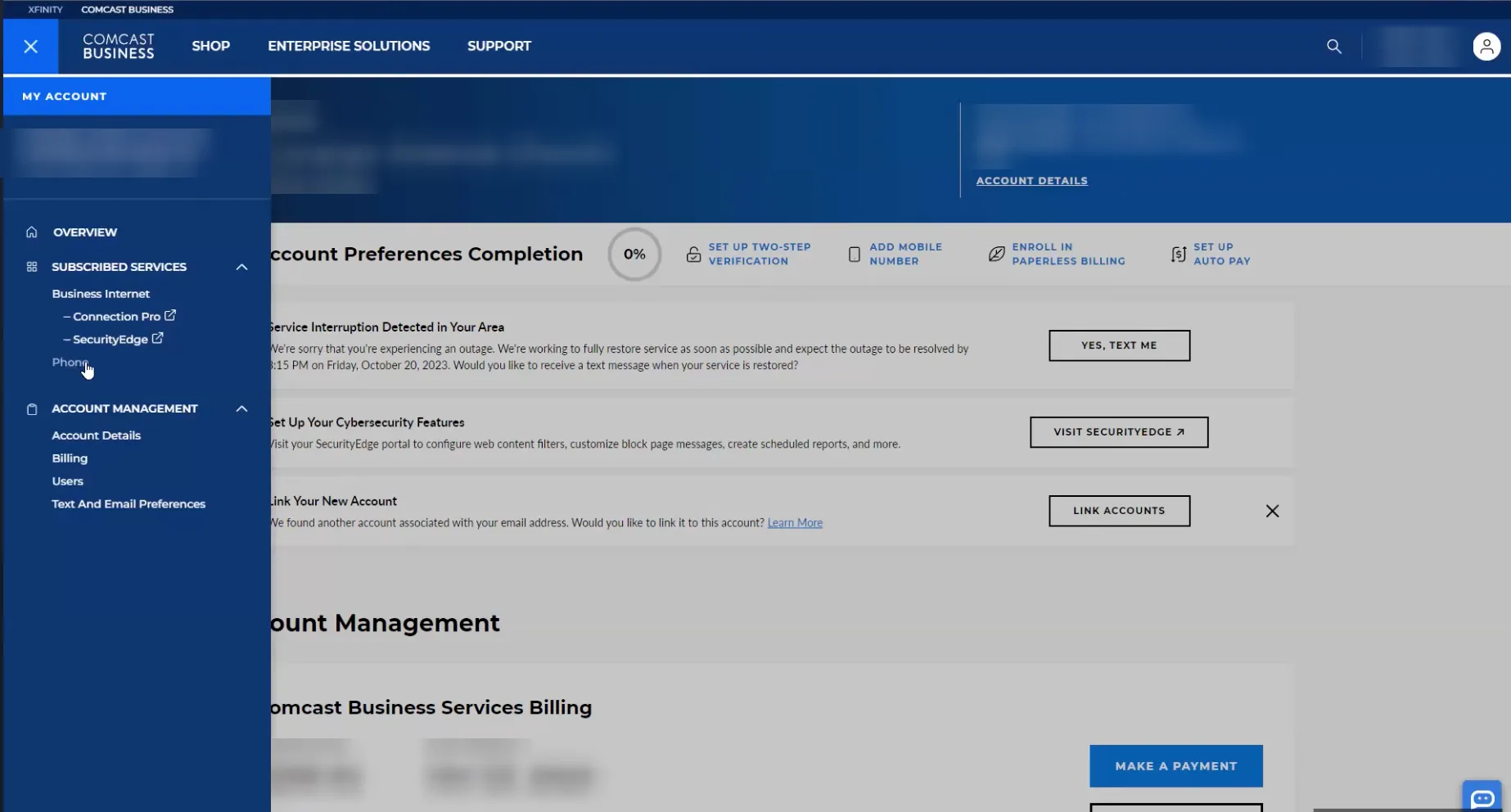The image size is (1511, 812).
Task: Open the chat bubble icon
Action: (1482, 798)
